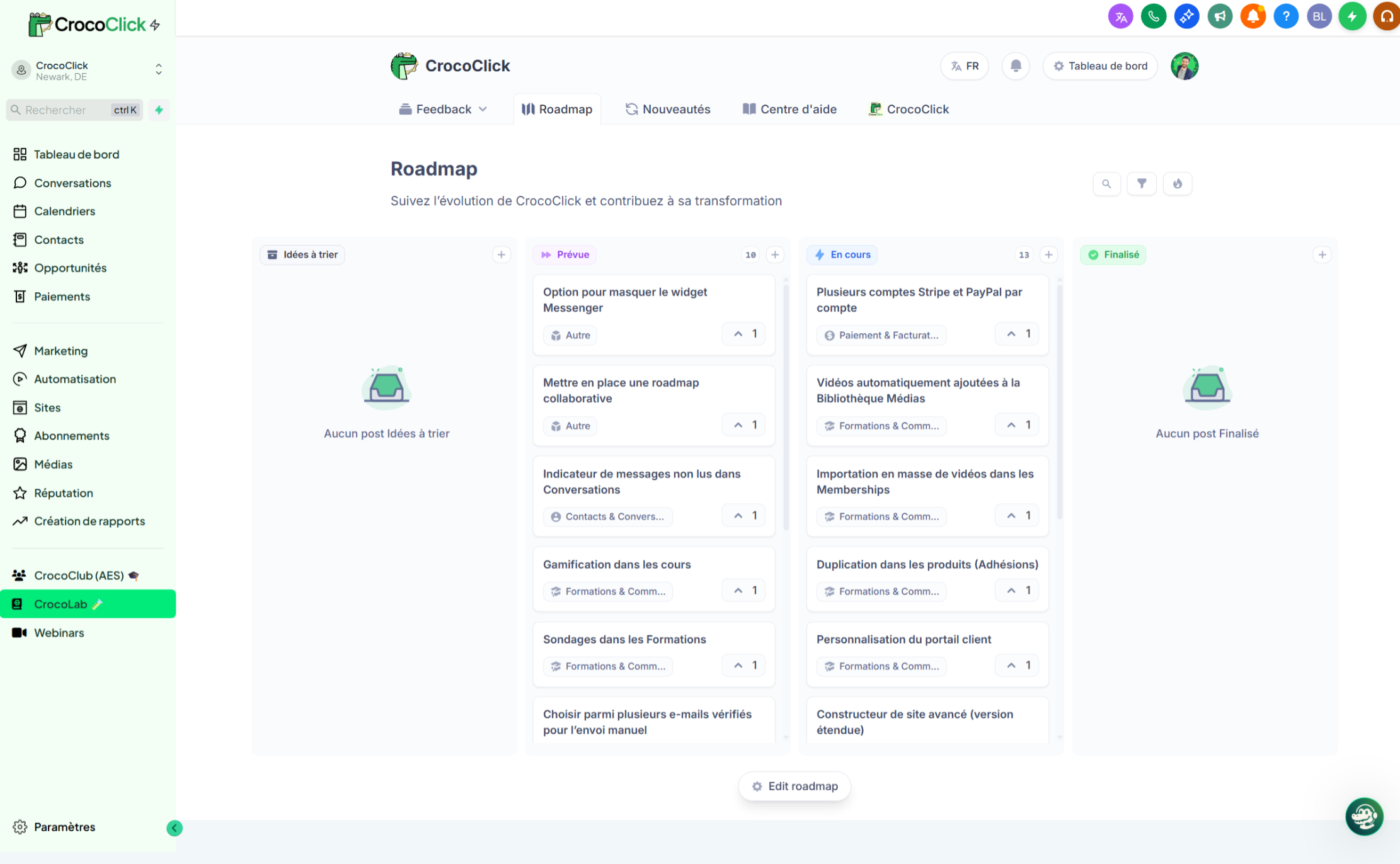This screenshot has height=864, width=1400.
Task: Open Marketing in the sidebar
Action: (x=60, y=351)
